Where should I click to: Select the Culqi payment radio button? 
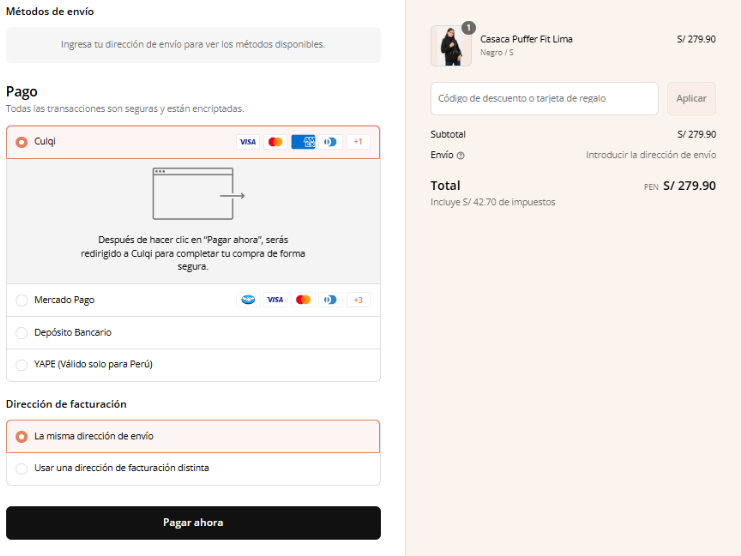coord(21,142)
